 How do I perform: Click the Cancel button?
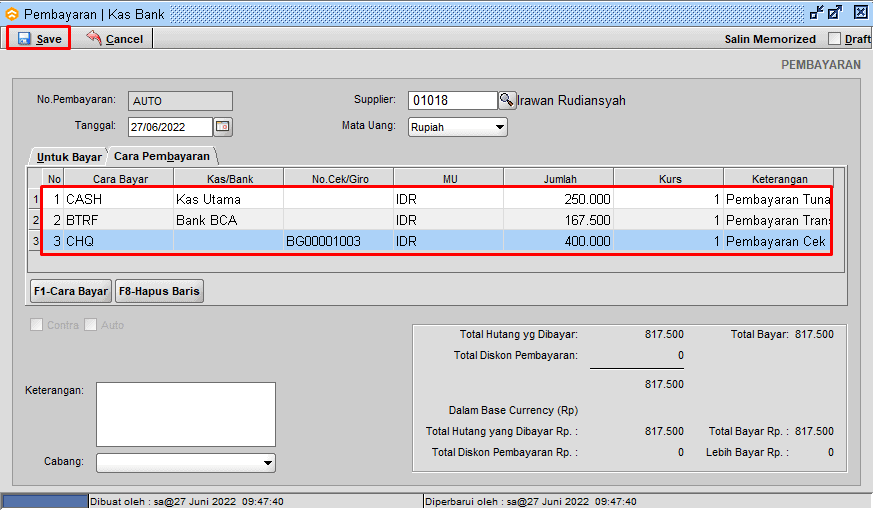point(115,38)
